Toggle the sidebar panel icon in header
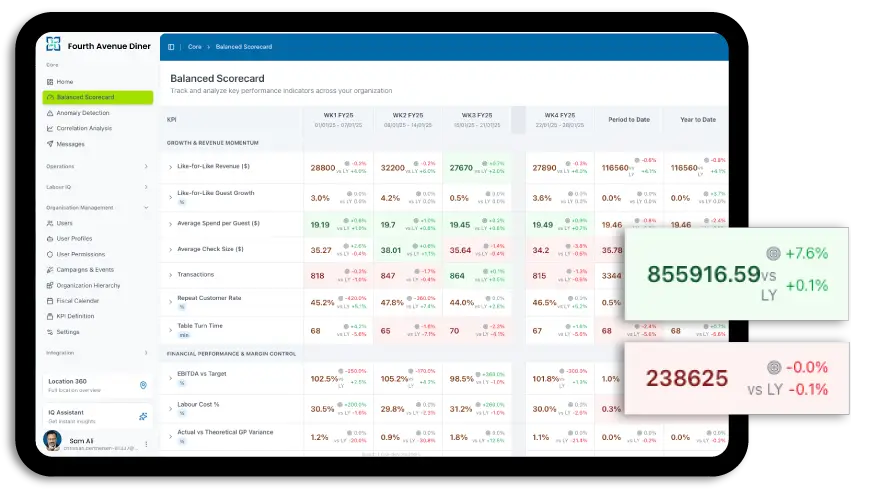Viewport: 883px width, 489px height. (x=171, y=47)
